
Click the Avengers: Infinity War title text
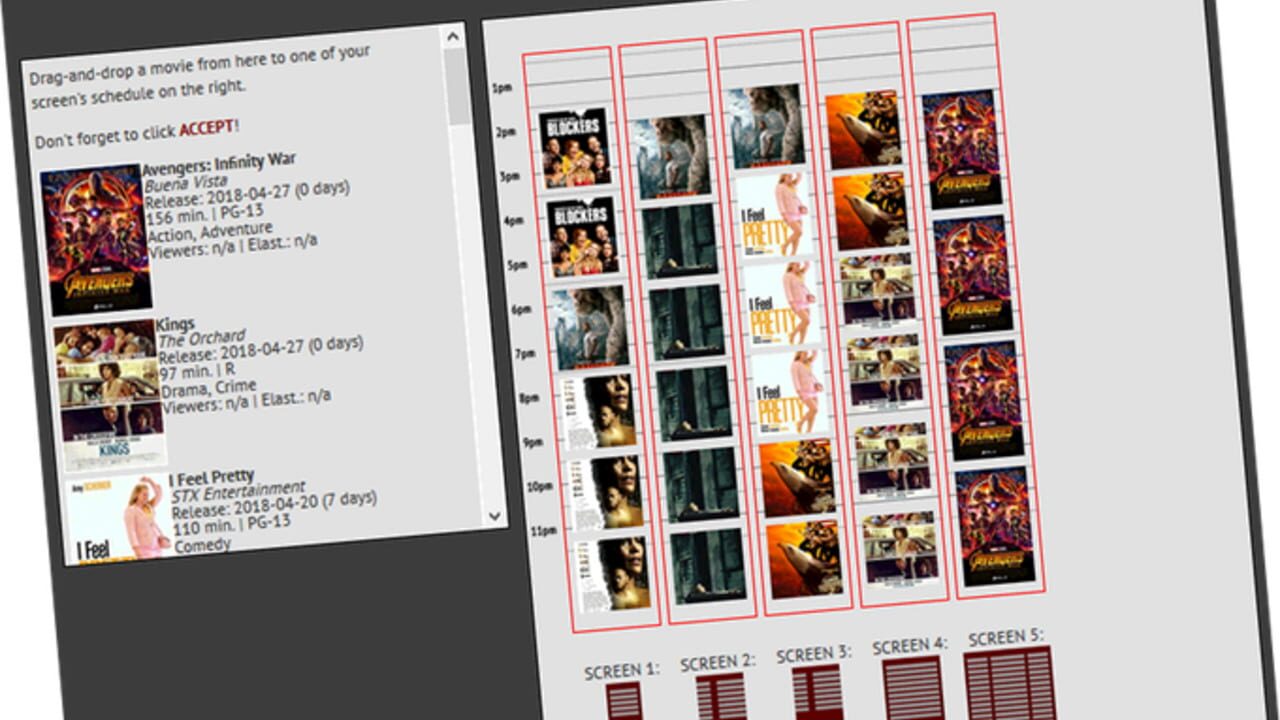(x=219, y=162)
